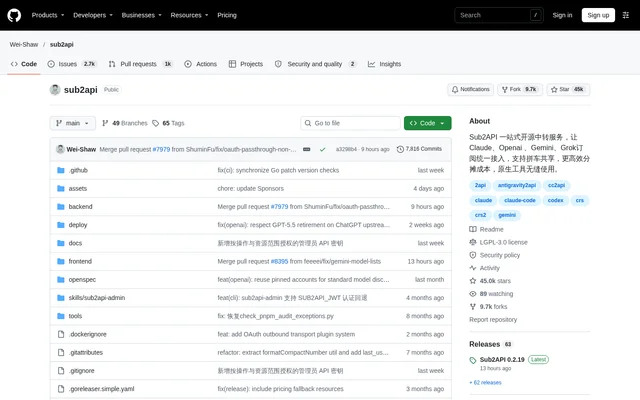This screenshot has width=640, height=400.
Task: Click the Sign up button
Action: click(598, 15)
